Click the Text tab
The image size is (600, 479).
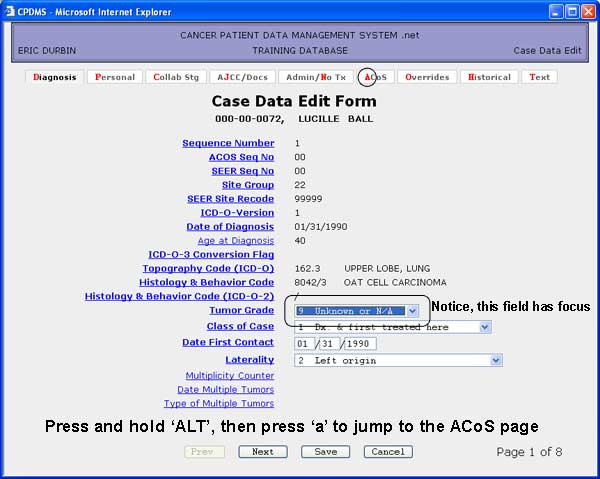(539, 77)
